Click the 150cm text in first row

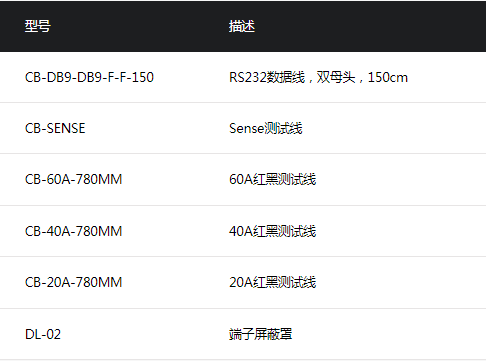(x=388, y=77)
